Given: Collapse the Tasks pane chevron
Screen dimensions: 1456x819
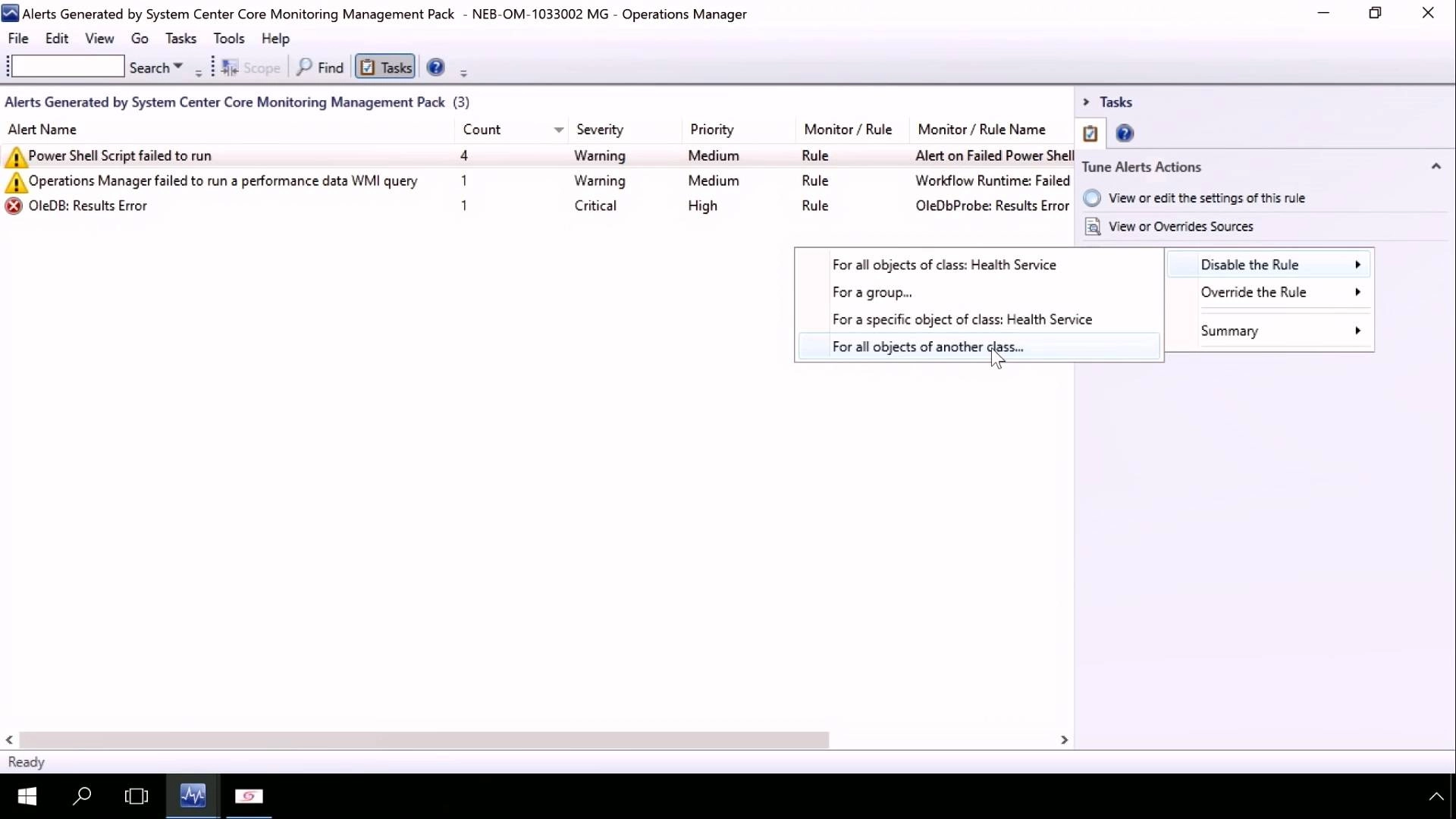Looking at the screenshot, I should click(1086, 102).
